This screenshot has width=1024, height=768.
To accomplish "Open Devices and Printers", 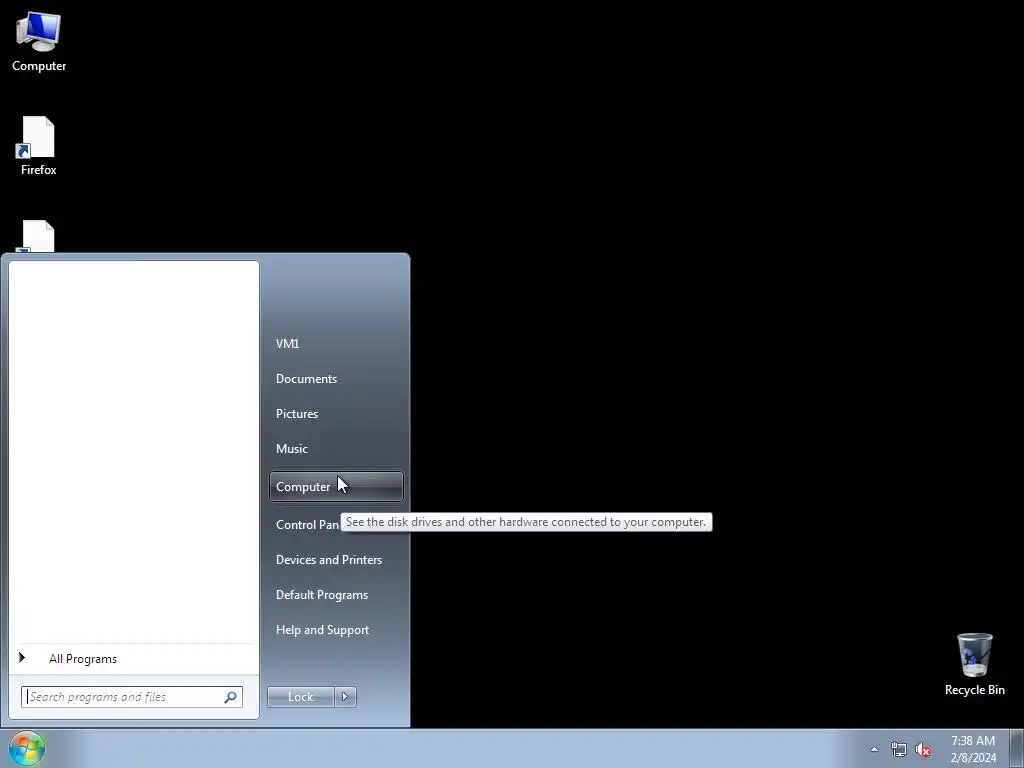I will [x=336, y=560].
